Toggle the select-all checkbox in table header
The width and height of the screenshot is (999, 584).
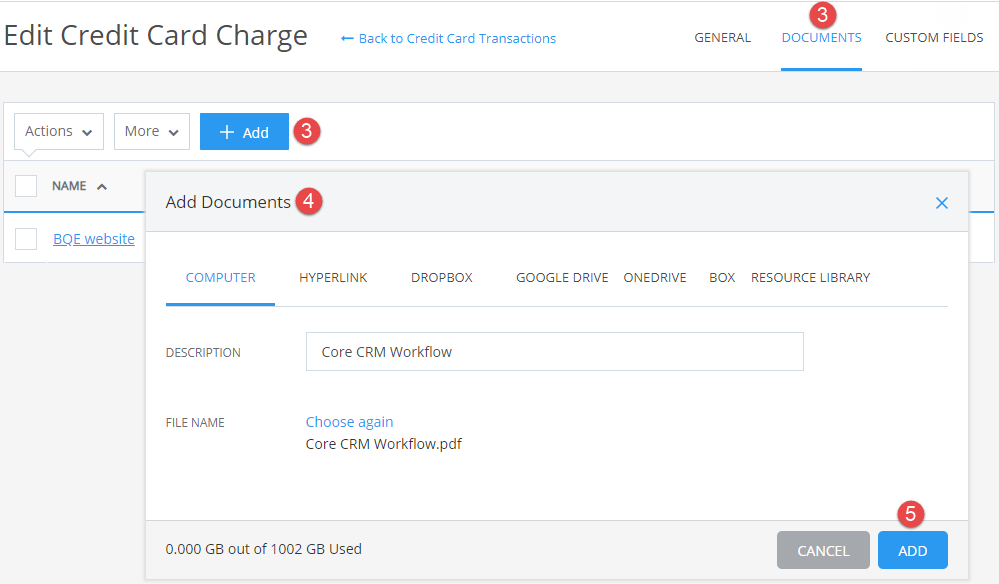(x=25, y=185)
